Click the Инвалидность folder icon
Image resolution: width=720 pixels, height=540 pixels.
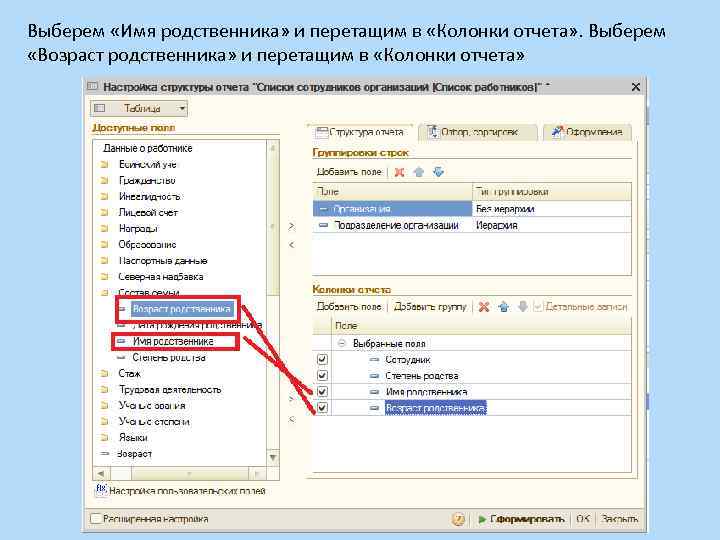pos(105,197)
